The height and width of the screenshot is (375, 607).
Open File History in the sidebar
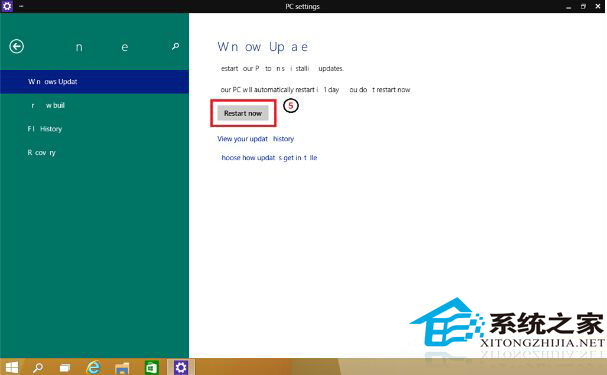94,129
